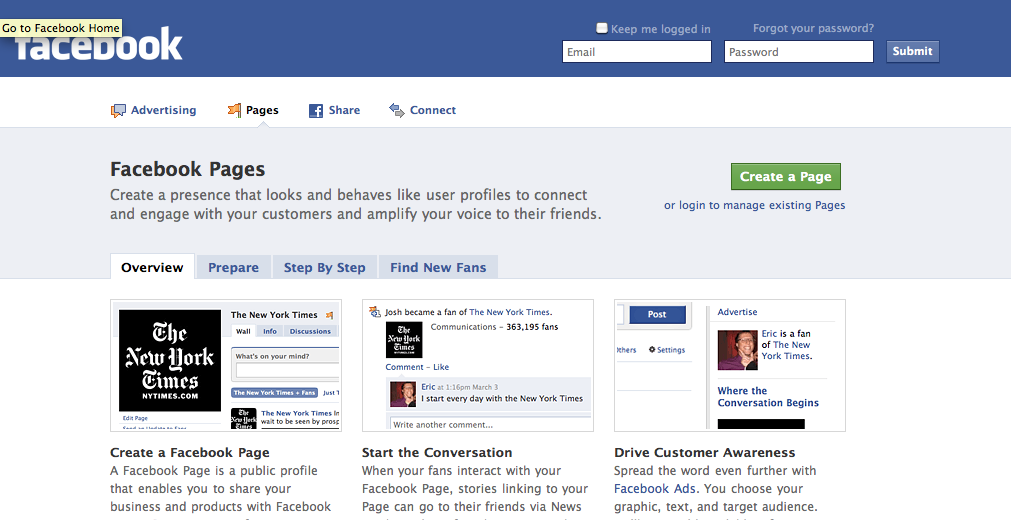Select the Pages navigation item
The image size is (1011, 520).
(262, 110)
